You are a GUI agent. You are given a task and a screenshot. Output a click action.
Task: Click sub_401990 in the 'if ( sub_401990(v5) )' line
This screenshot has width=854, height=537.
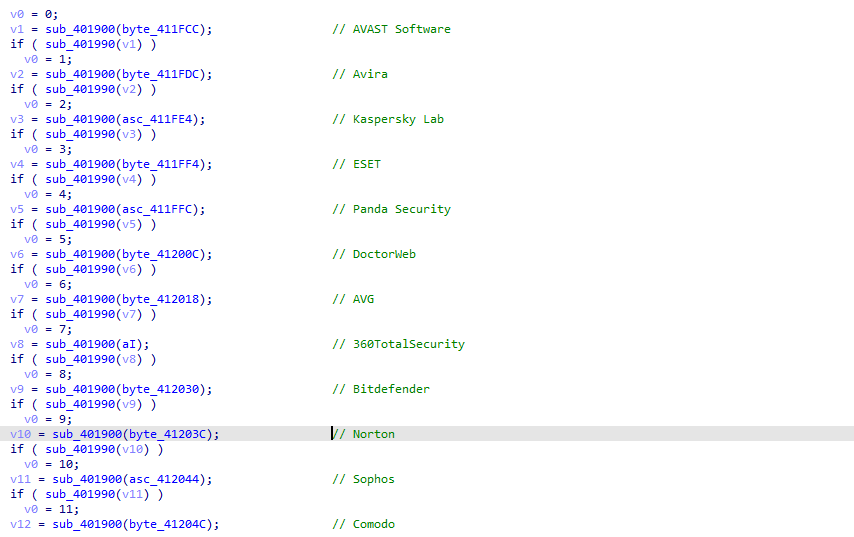(80, 224)
